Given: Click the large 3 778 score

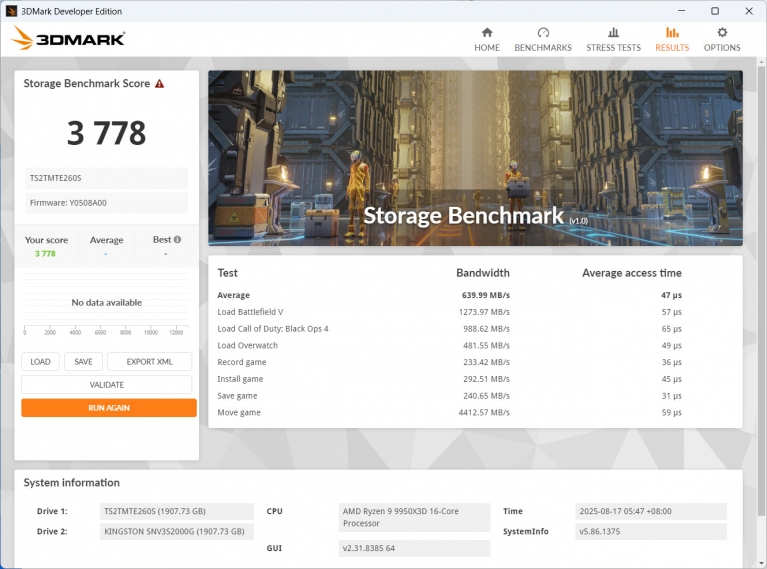Looking at the screenshot, I should (x=107, y=133).
